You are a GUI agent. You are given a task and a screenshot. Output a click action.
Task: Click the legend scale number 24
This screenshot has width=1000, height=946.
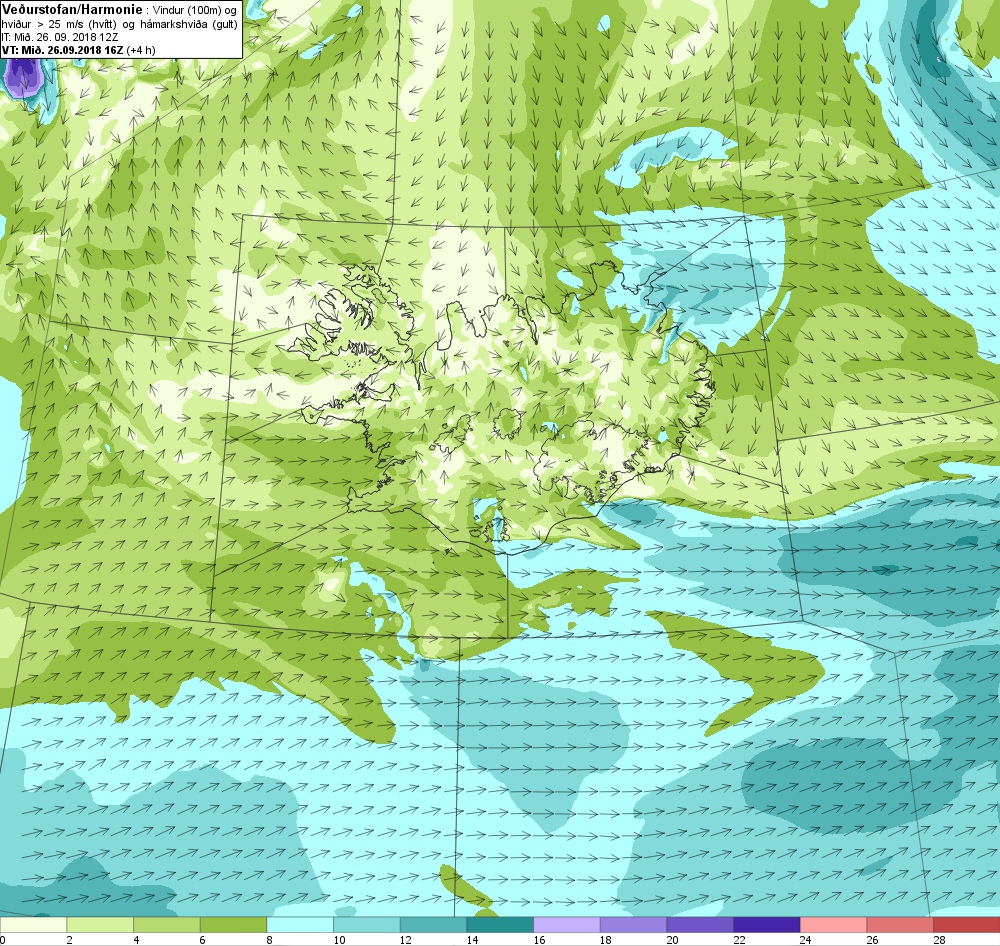(x=806, y=940)
